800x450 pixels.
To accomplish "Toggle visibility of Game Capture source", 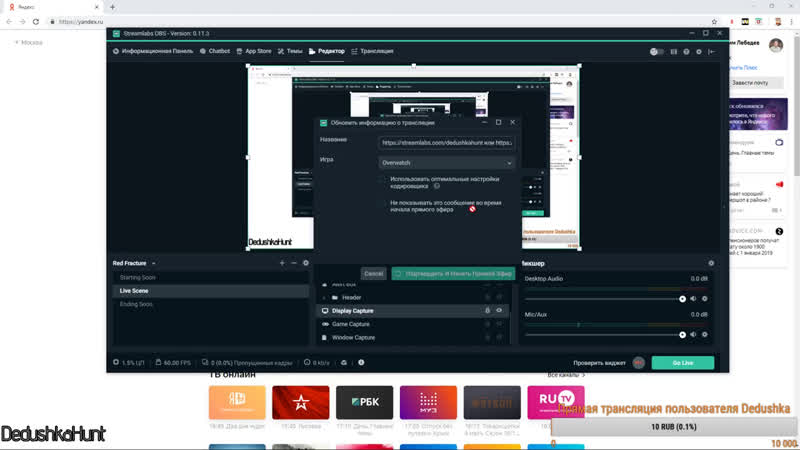I will tap(499, 324).
